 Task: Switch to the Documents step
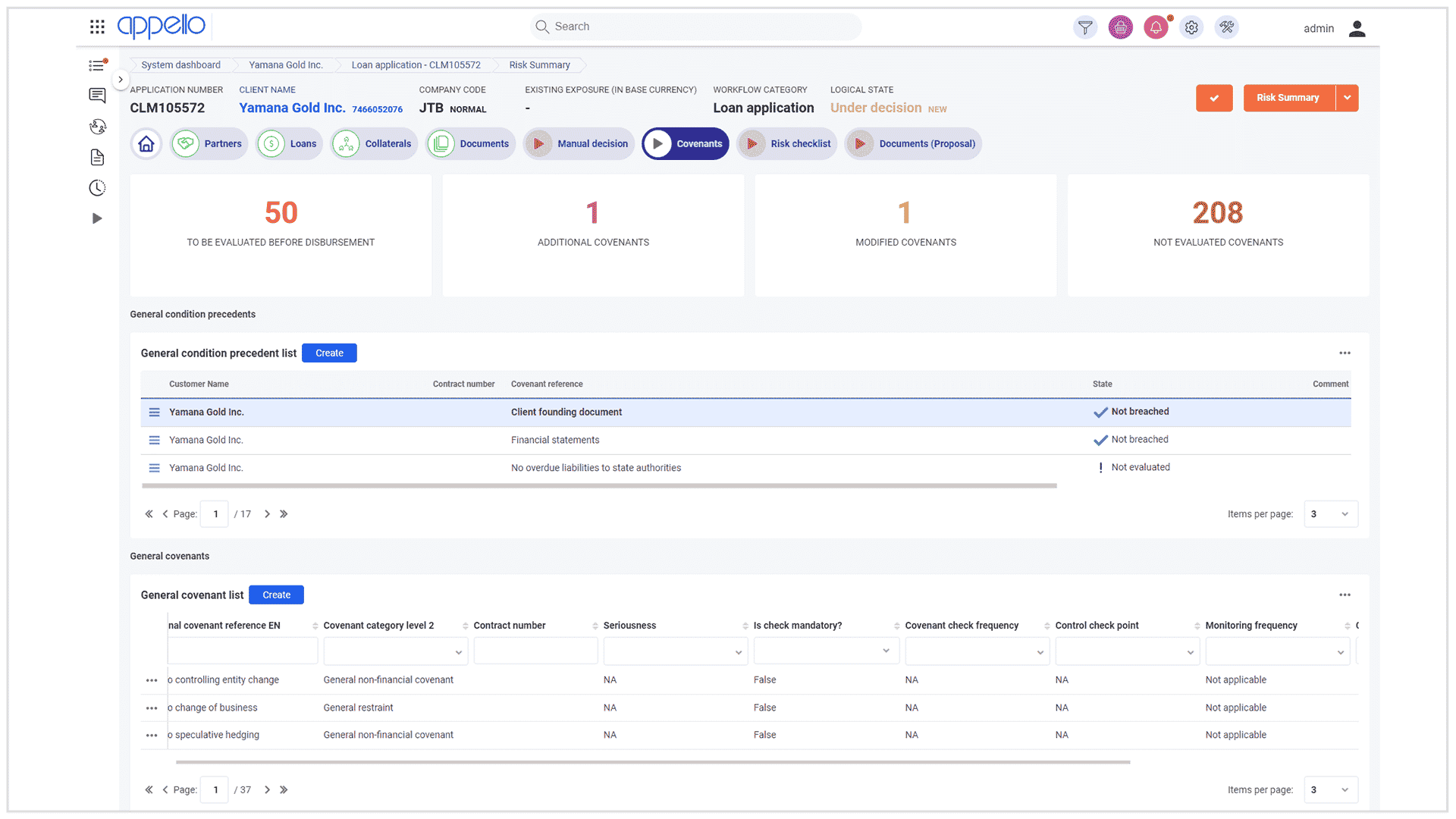pos(471,144)
